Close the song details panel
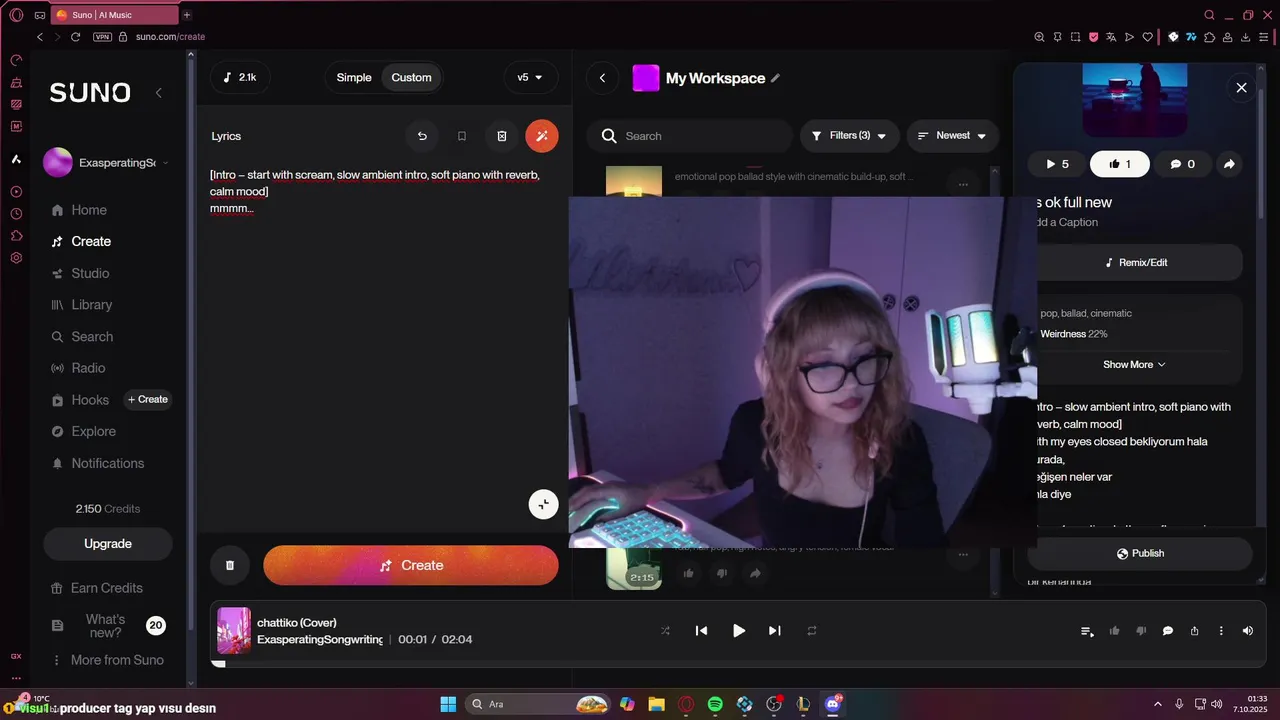1280x720 pixels. (x=1241, y=88)
